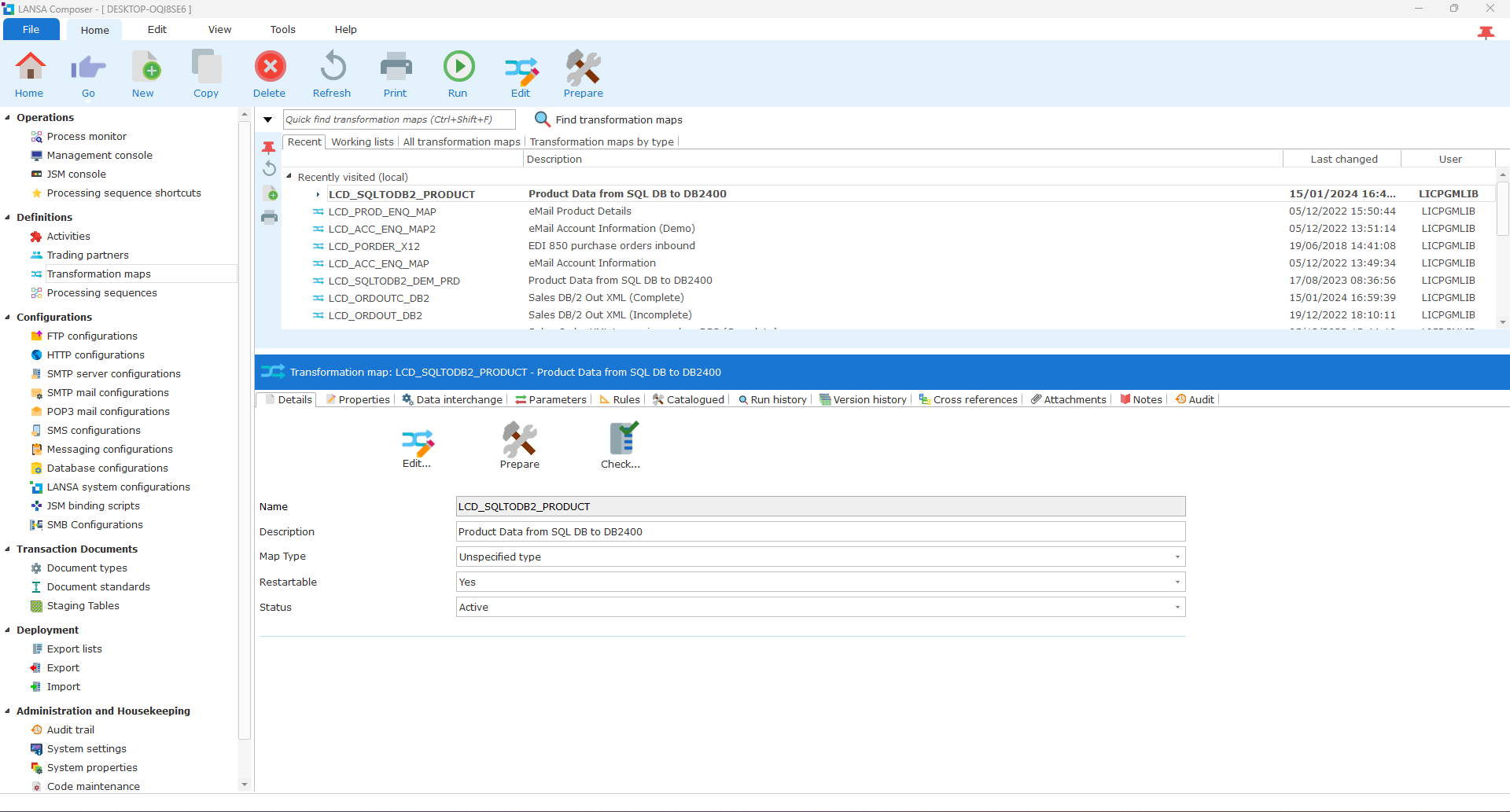The height and width of the screenshot is (812, 1510).
Task: Open Database configurations
Action: pos(107,468)
